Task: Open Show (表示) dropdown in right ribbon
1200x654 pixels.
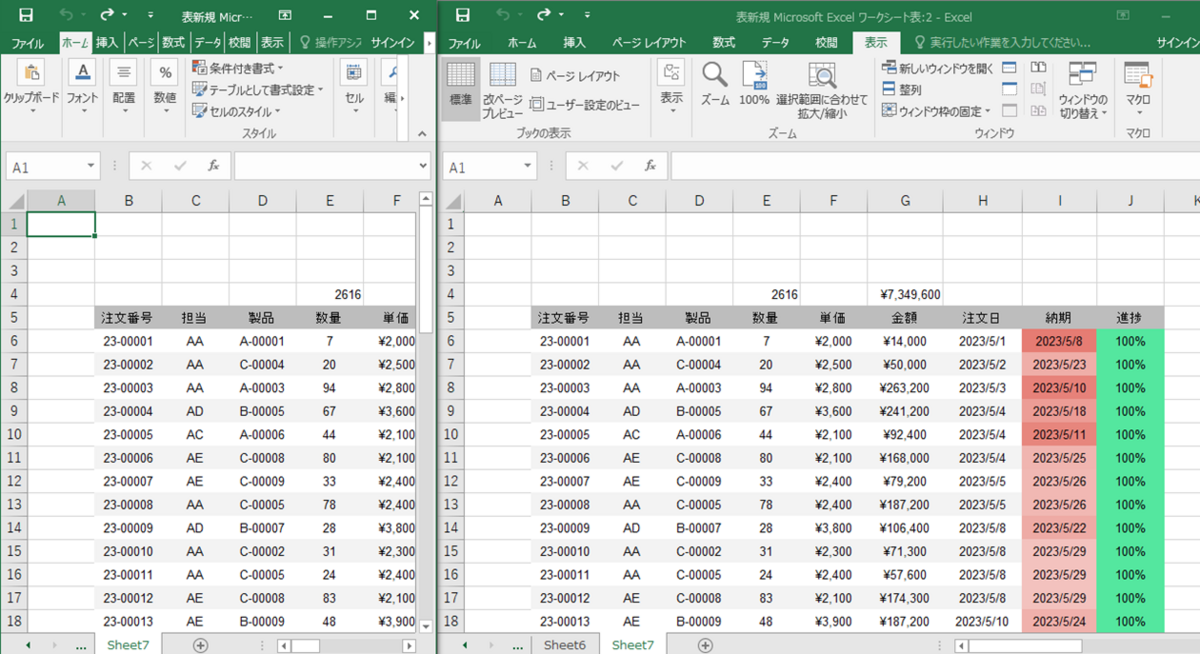Action: pos(671,88)
